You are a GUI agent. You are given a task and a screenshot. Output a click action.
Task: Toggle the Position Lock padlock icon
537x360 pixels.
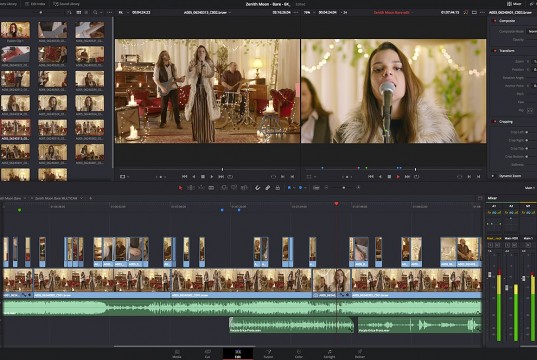pyautogui.click(x=278, y=188)
